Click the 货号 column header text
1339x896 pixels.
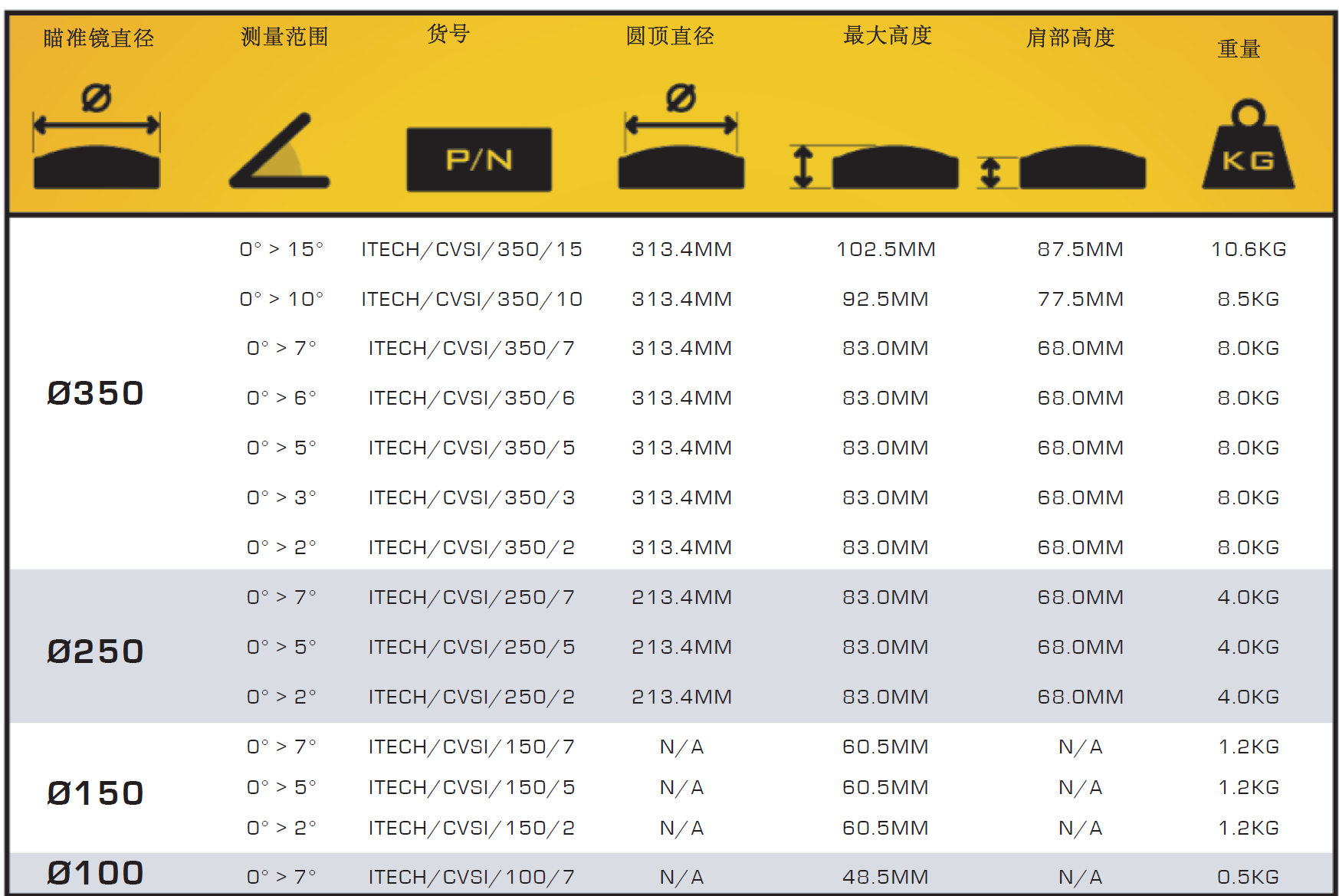tap(448, 34)
